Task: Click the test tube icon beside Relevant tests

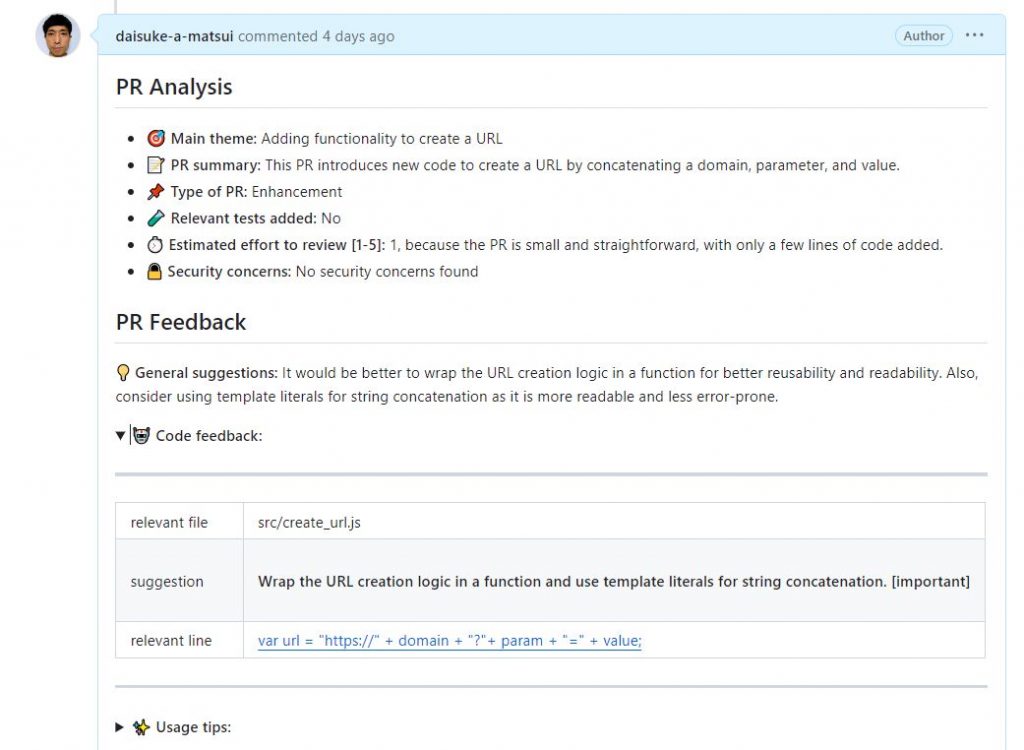Action: point(155,218)
